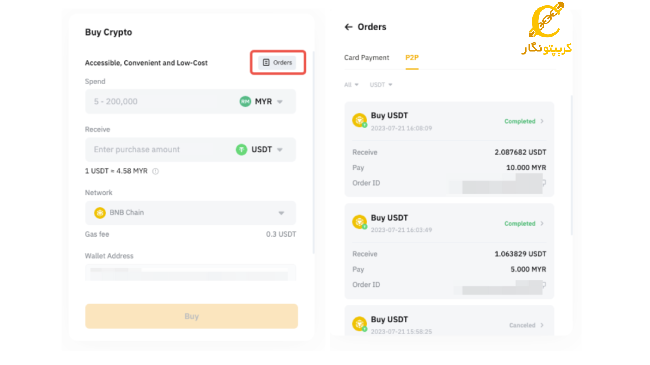Click the back arrow beside Orders
Screen dimensions: 650x365
pos(348,27)
